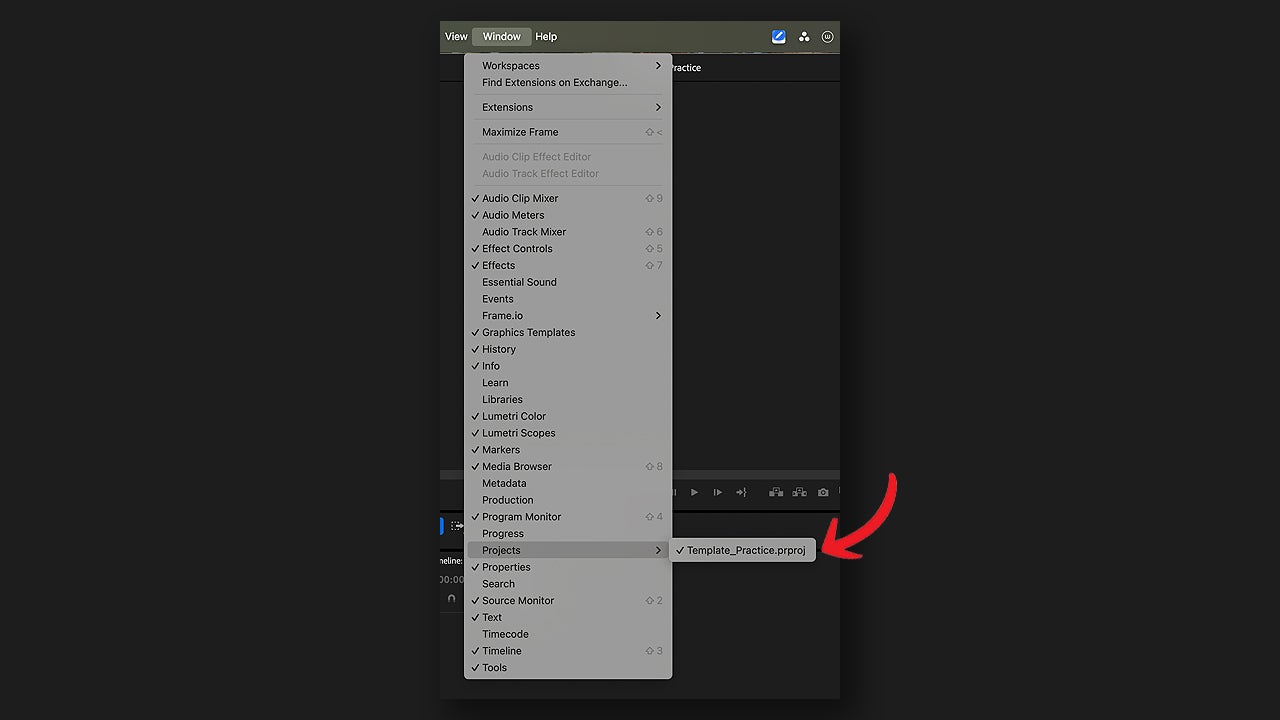
Task: Toggle the Snap magnet icon in timeline
Action: tap(451, 599)
